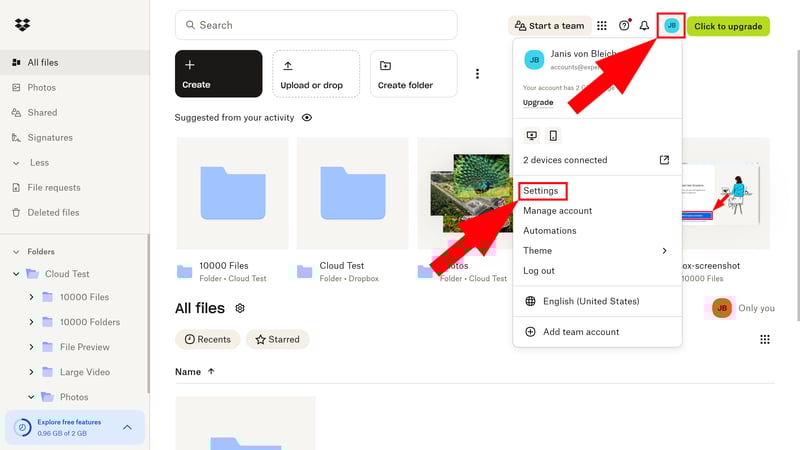The height and width of the screenshot is (450, 800).
Task: Toggle the Starred filter chip
Action: (278, 339)
